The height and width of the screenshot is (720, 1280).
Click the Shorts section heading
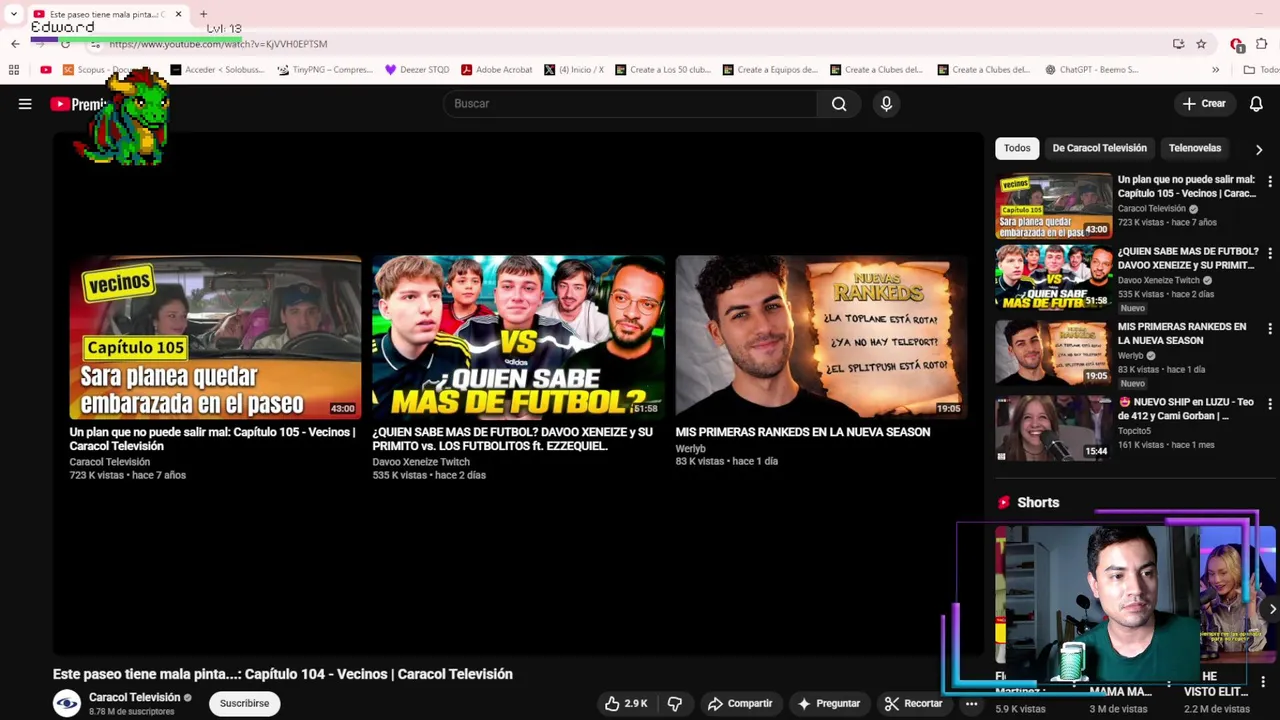point(1038,503)
